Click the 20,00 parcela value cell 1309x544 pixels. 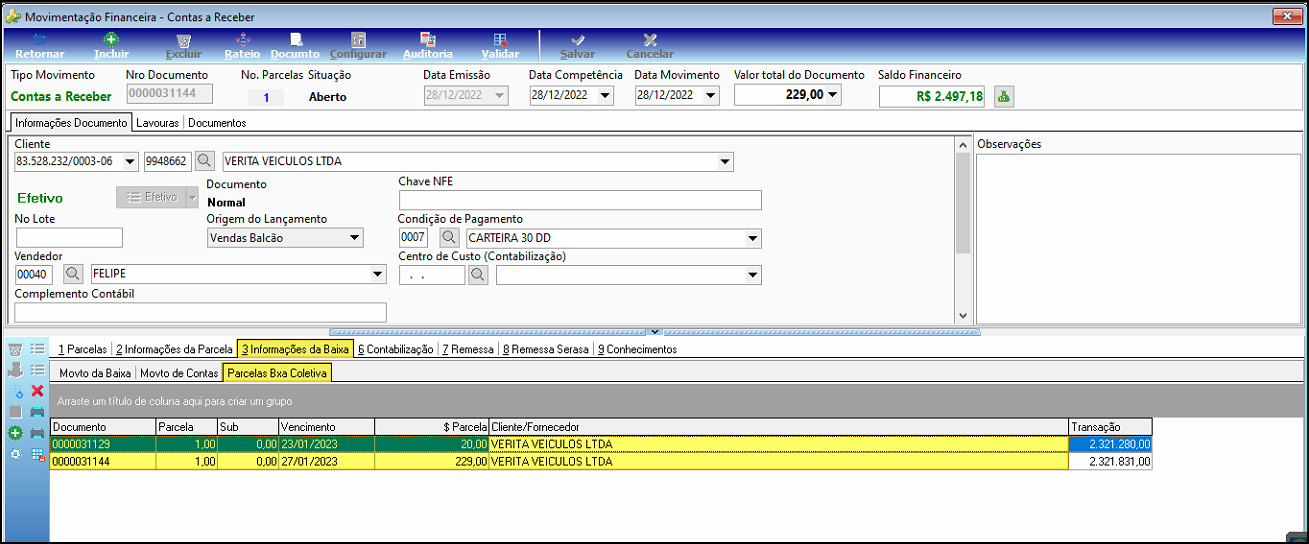pos(431,444)
